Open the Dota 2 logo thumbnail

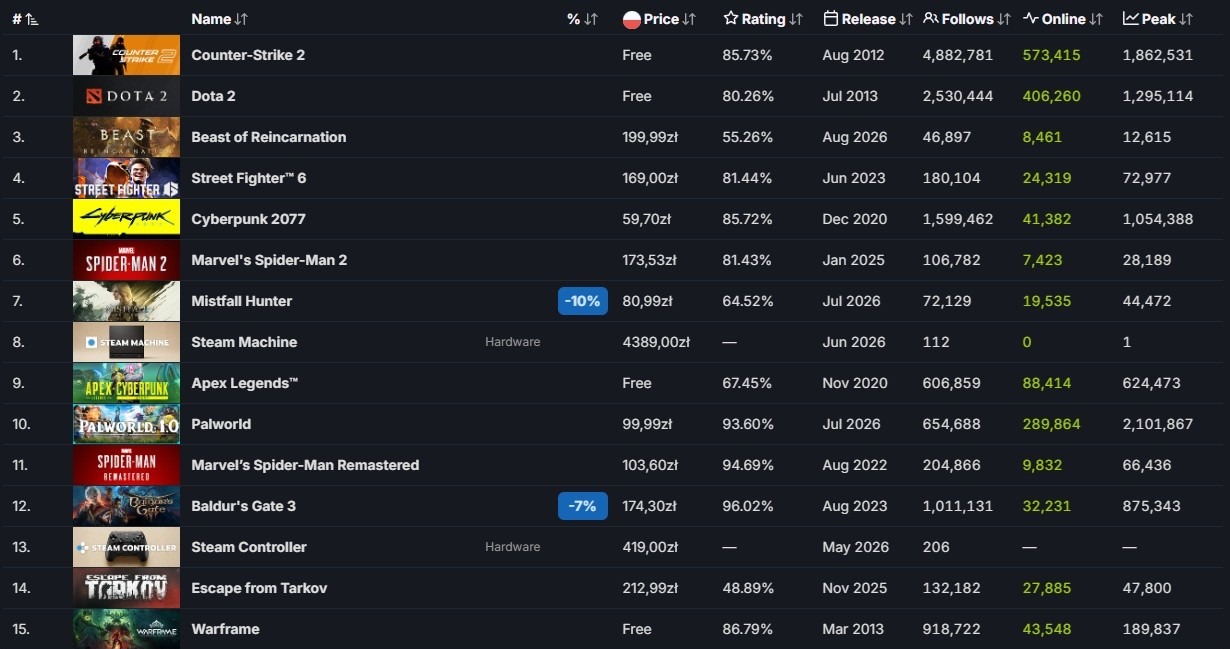pyautogui.click(x=126, y=96)
